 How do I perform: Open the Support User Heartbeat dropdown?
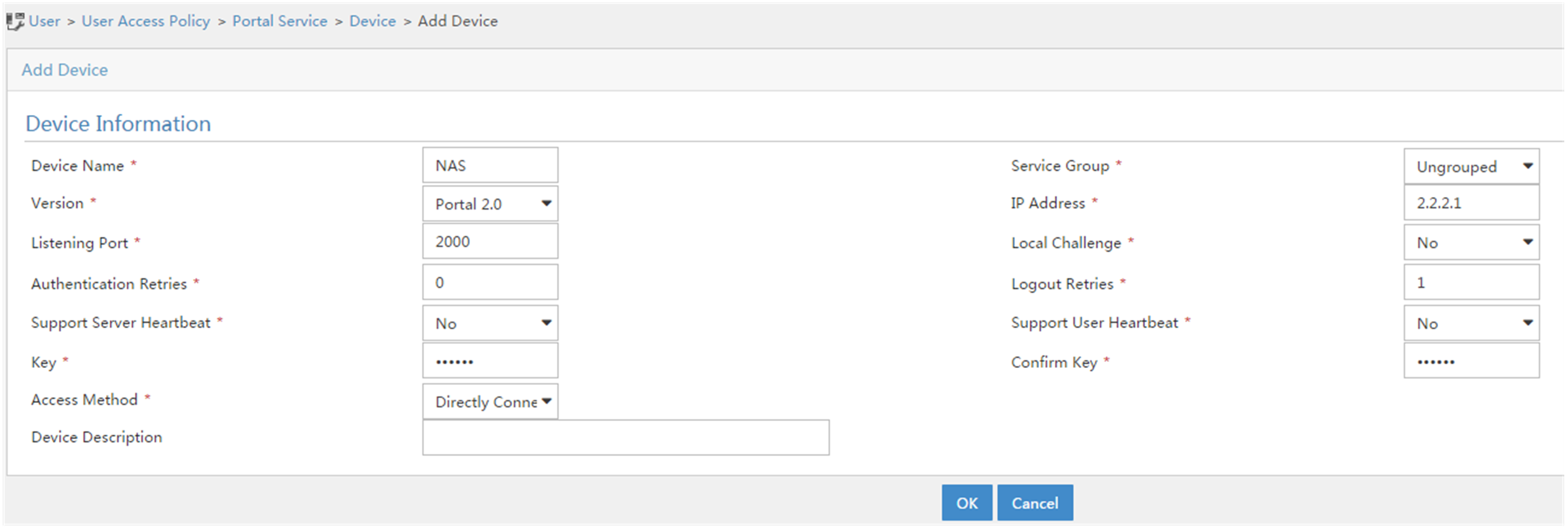pyautogui.click(x=1471, y=323)
